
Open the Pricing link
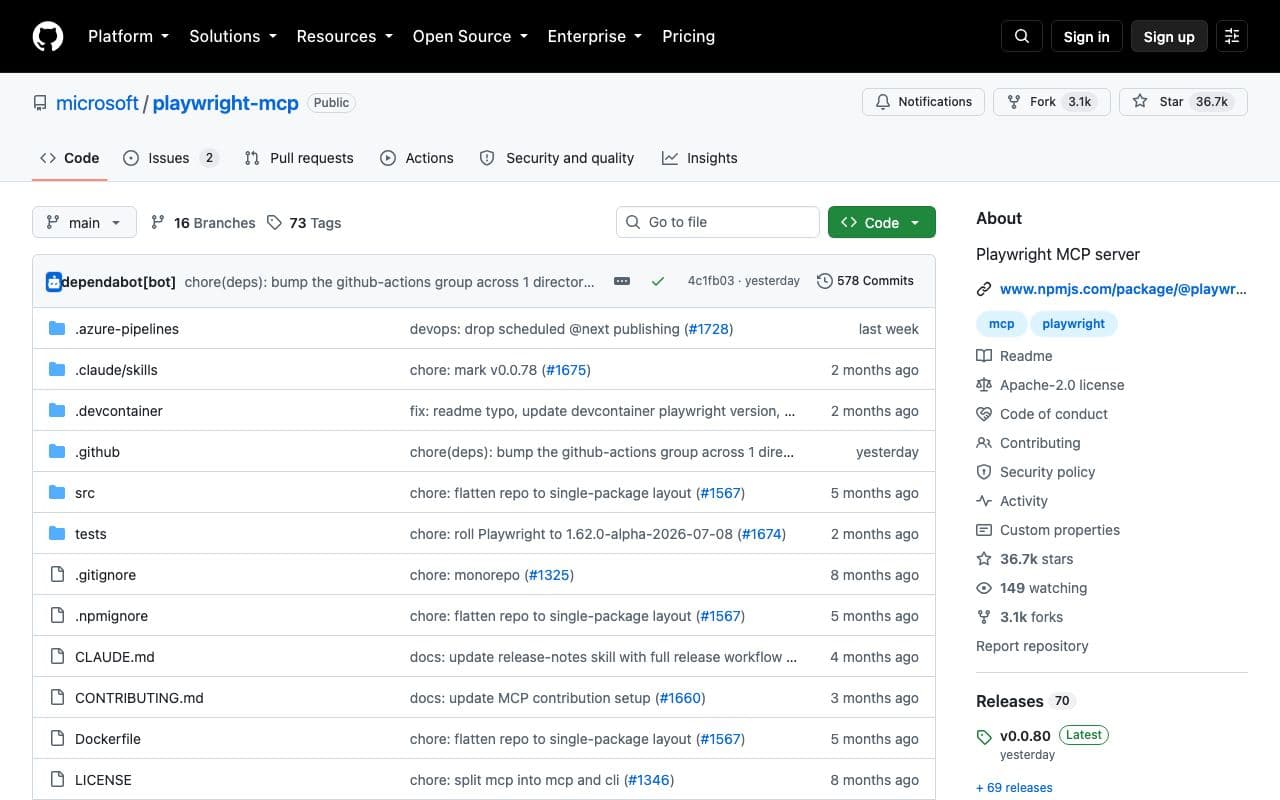pyautogui.click(x=689, y=36)
